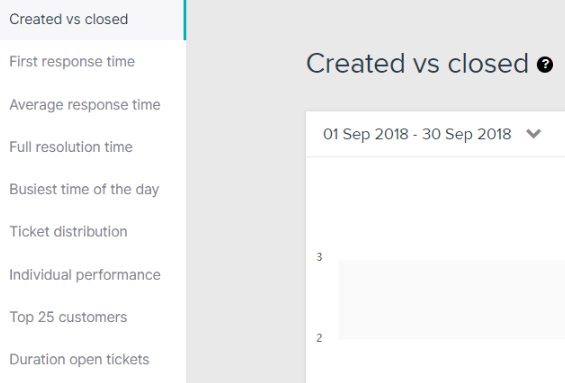565x383 pixels.
Task: Show the Ticket distribution report
Action: (68, 232)
